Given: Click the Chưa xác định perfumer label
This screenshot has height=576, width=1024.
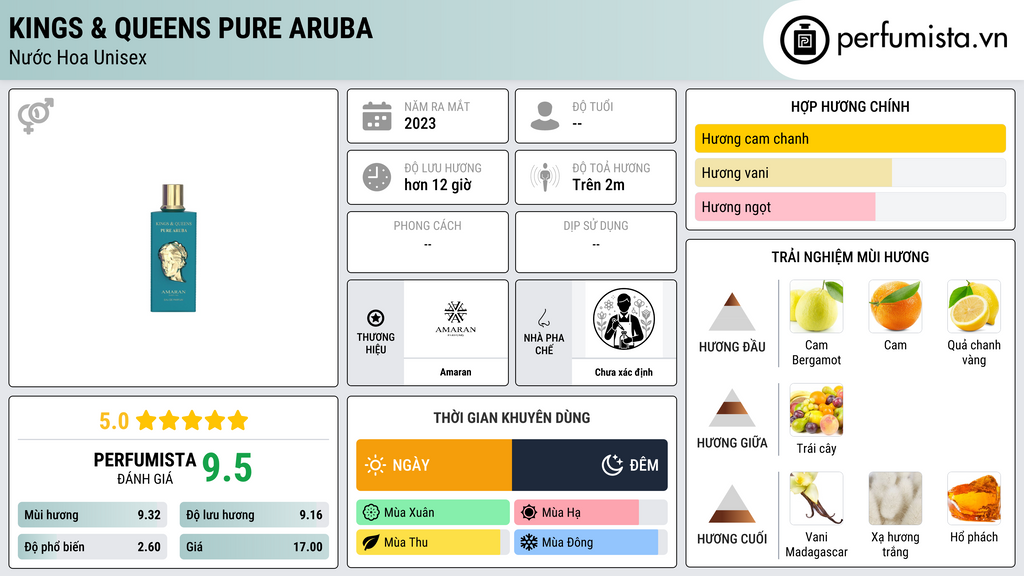Looking at the screenshot, I should pos(624,372).
